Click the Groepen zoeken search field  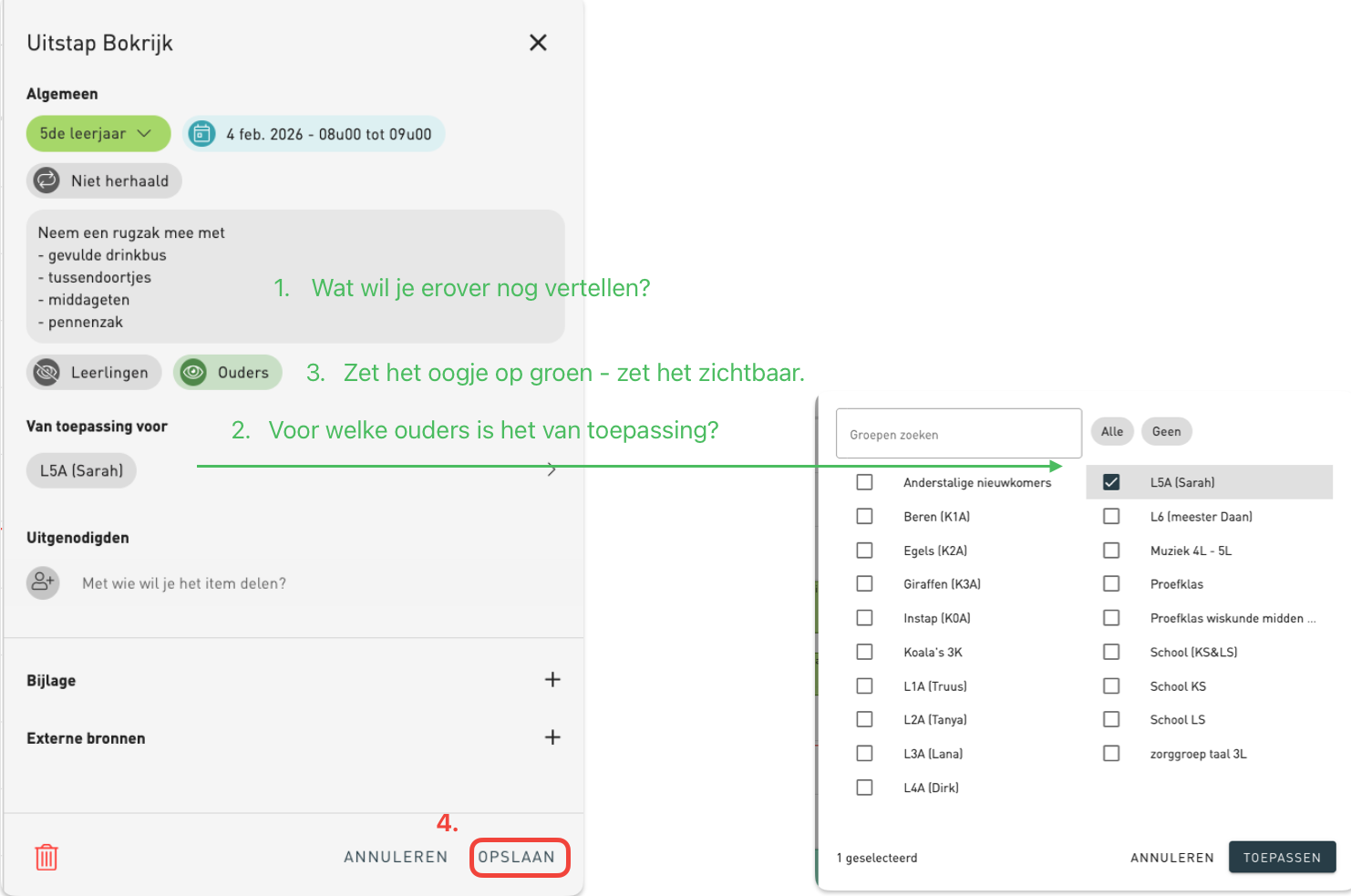click(959, 434)
